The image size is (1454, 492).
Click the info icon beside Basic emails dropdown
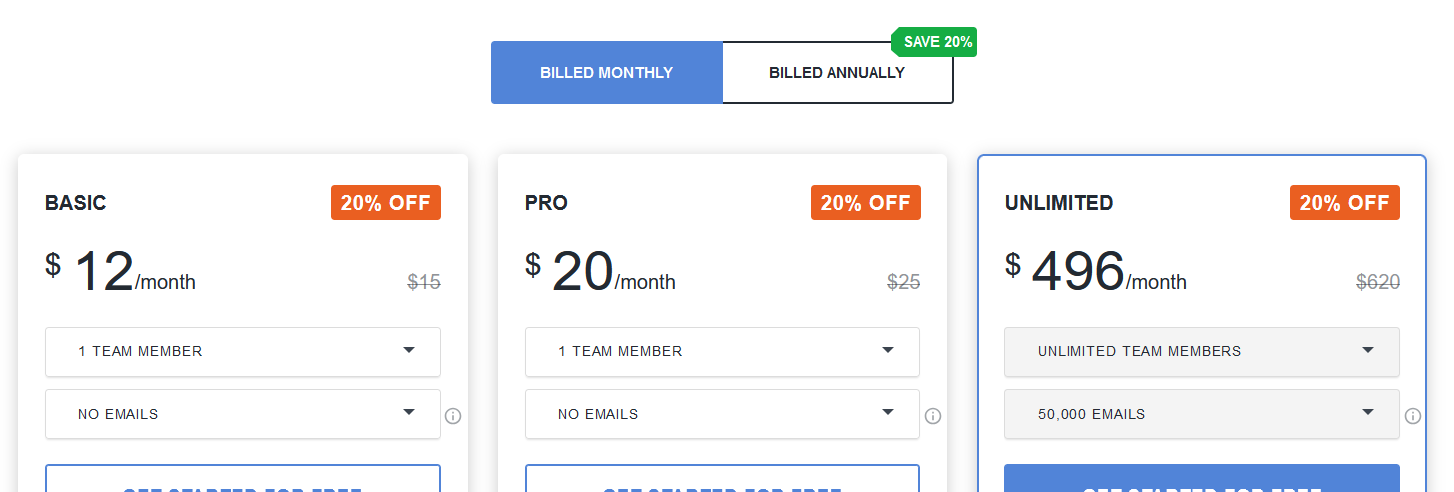[453, 416]
